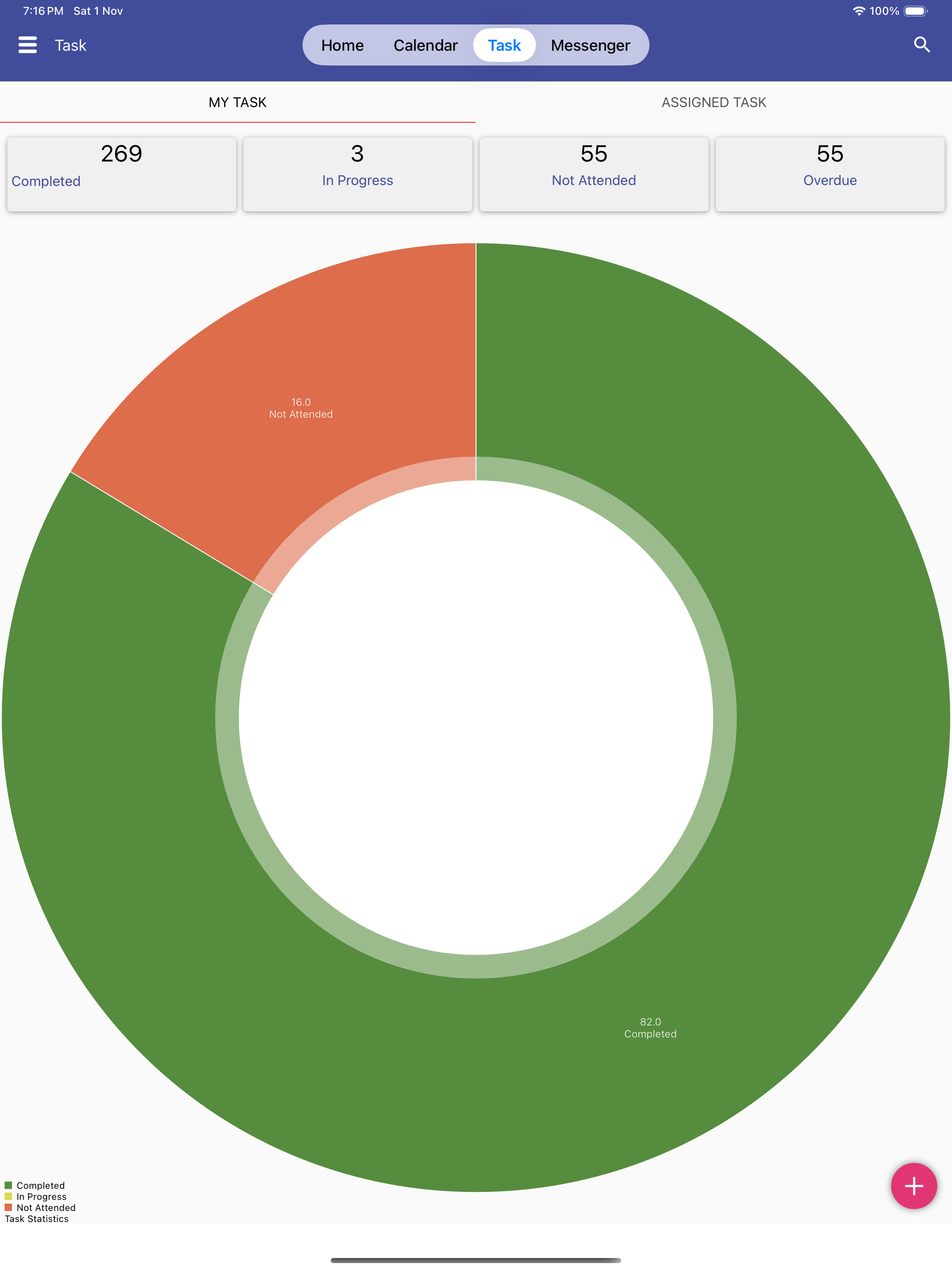
Task: Tap the home indicator bar at bottom
Action: (x=476, y=1260)
